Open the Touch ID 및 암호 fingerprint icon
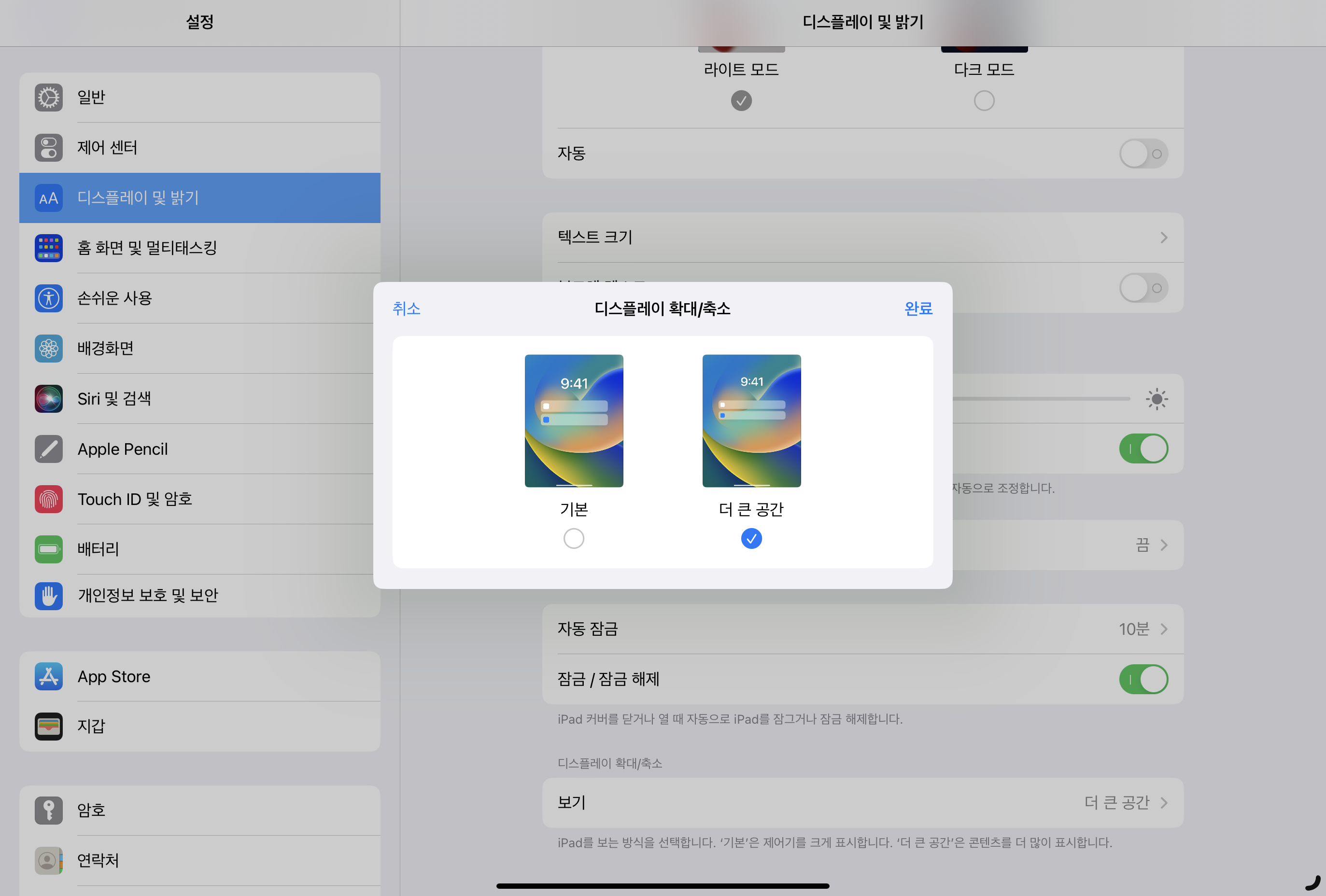1326x896 pixels. click(x=48, y=499)
